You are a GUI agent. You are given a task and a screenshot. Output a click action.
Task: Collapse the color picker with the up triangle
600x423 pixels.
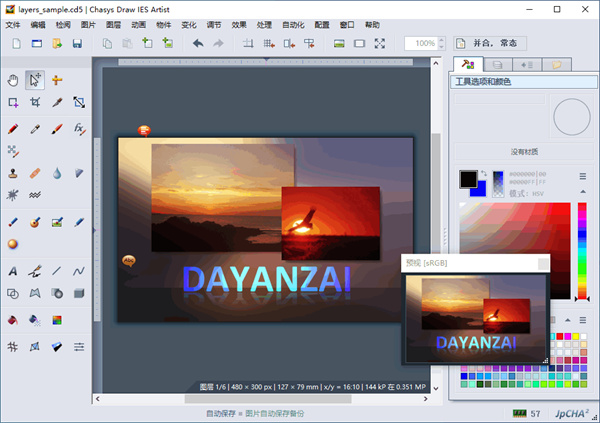(x=583, y=191)
